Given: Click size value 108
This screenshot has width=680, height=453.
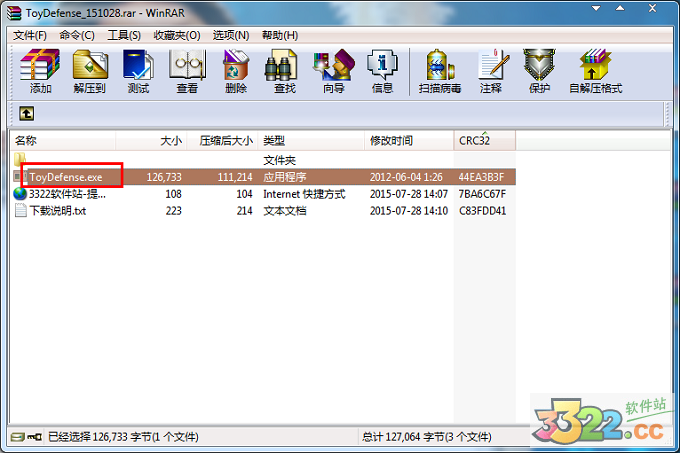Looking at the screenshot, I should coord(173,194).
